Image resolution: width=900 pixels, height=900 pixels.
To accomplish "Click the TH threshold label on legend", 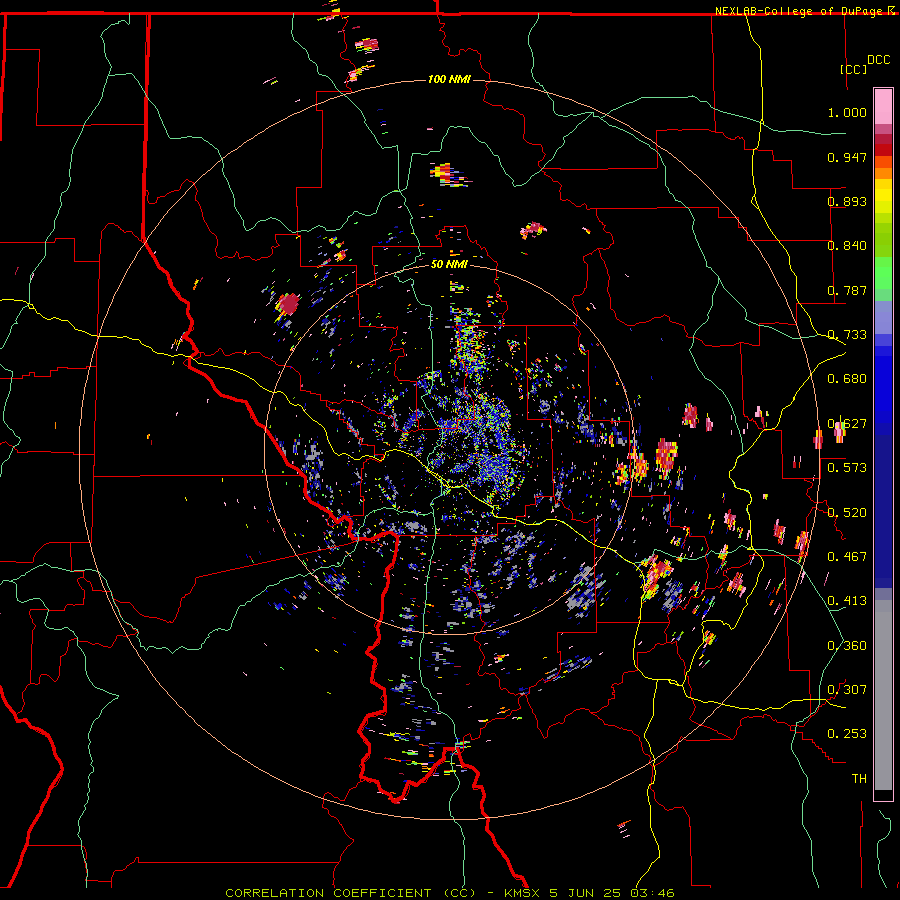I will tap(859, 779).
